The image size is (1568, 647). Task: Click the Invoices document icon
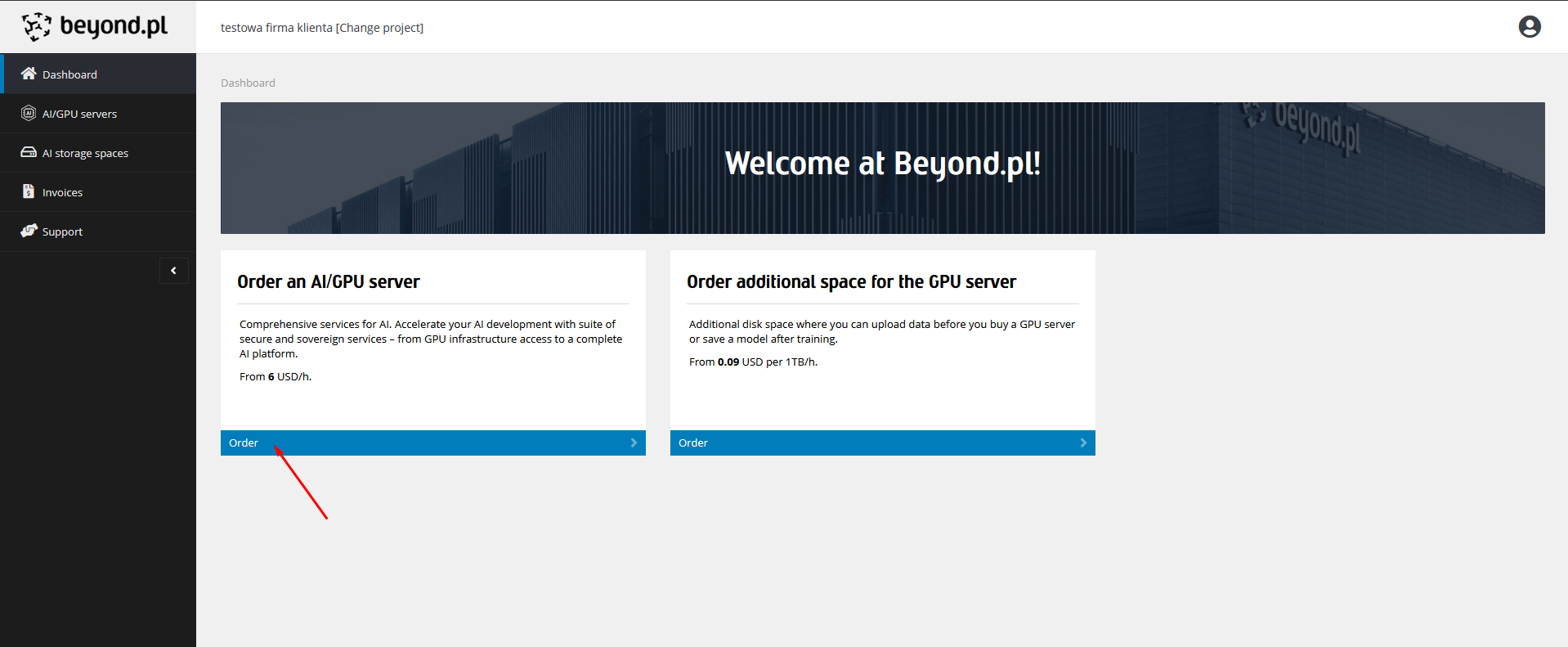coord(29,191)
